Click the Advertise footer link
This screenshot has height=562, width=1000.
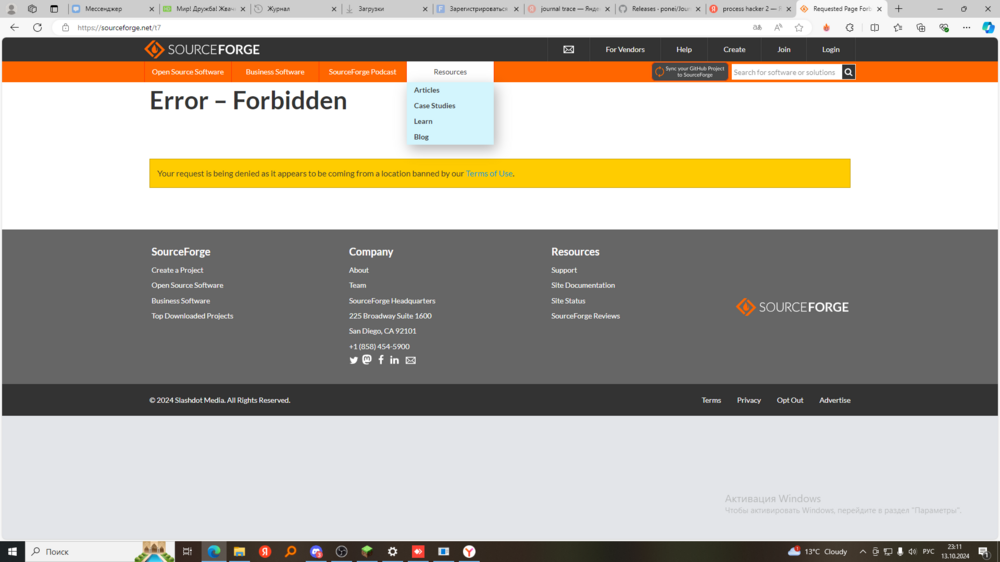tap(834, 400)
